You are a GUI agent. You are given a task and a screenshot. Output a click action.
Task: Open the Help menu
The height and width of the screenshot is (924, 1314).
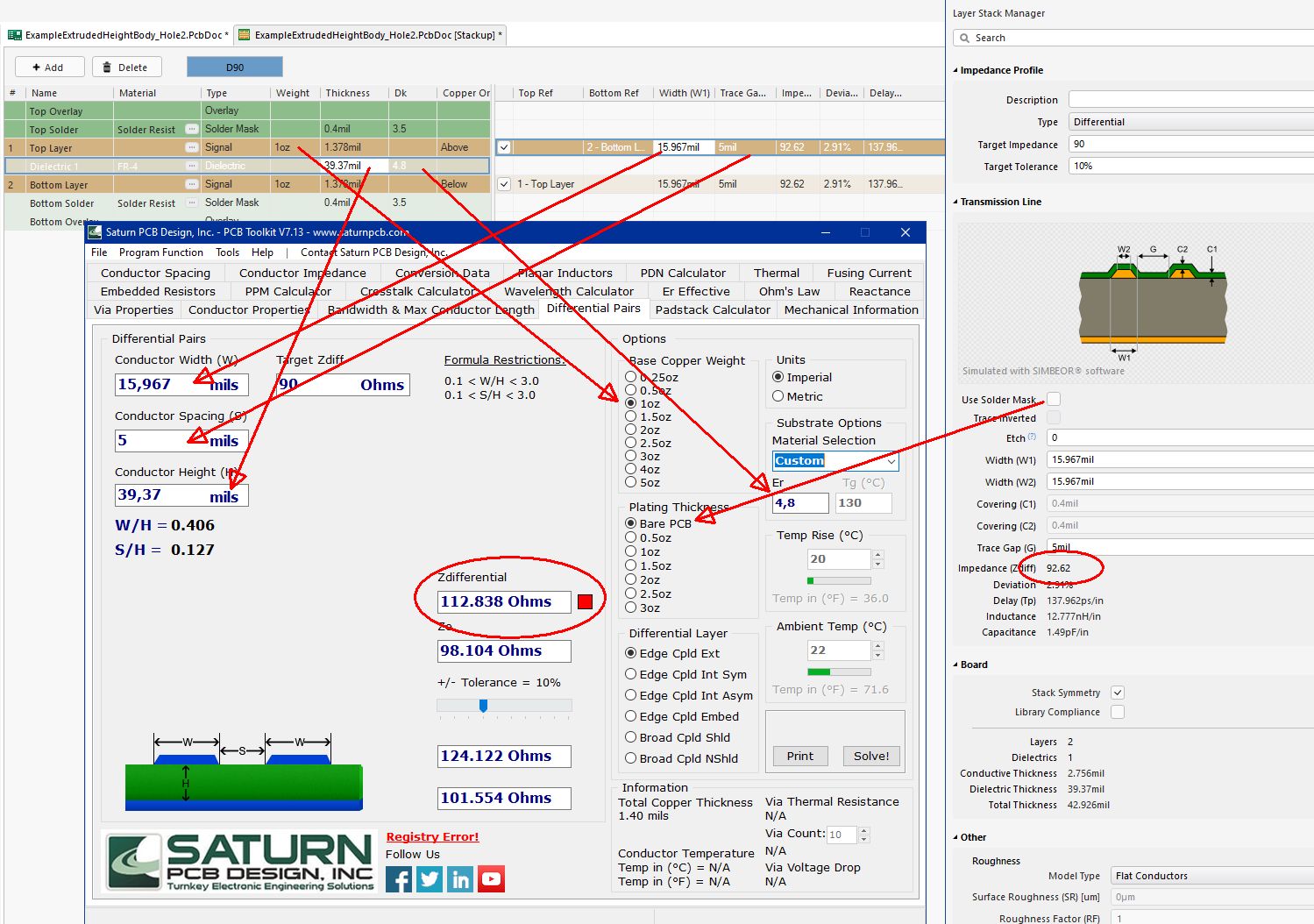click(263, 252)
